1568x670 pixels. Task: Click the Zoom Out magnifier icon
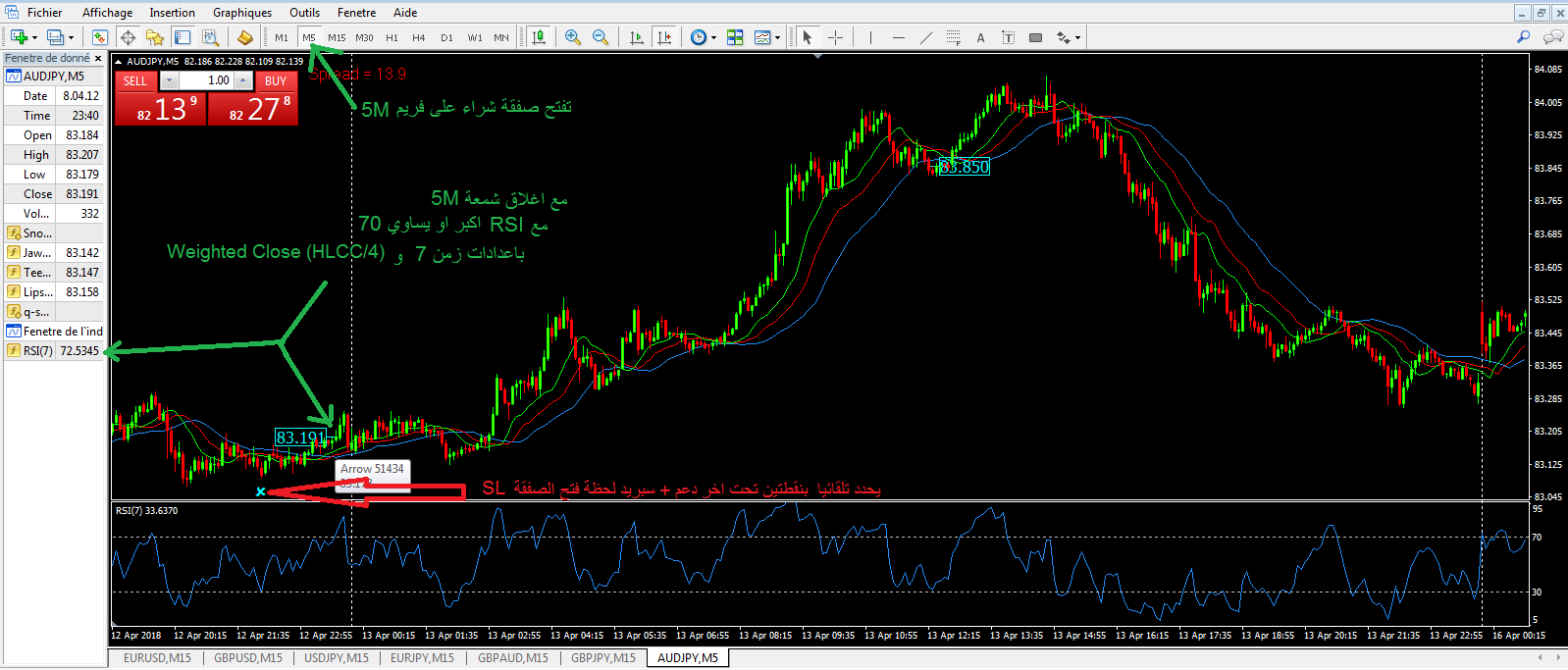601,37
